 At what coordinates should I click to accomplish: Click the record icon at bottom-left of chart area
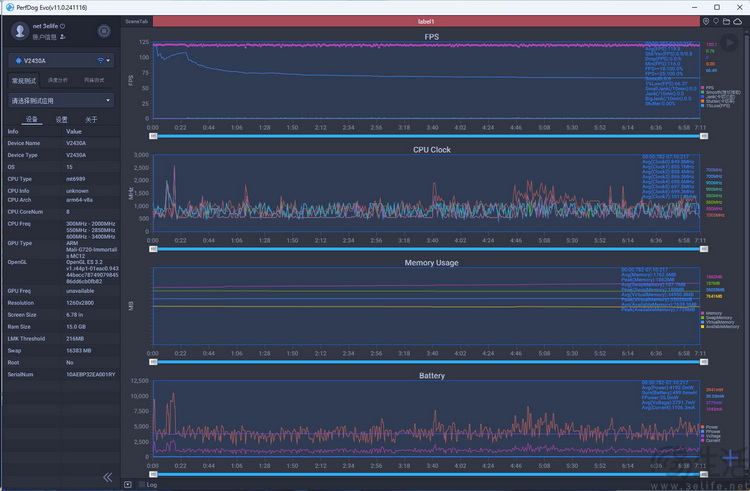pyautogui.click(x=128, y=484)
